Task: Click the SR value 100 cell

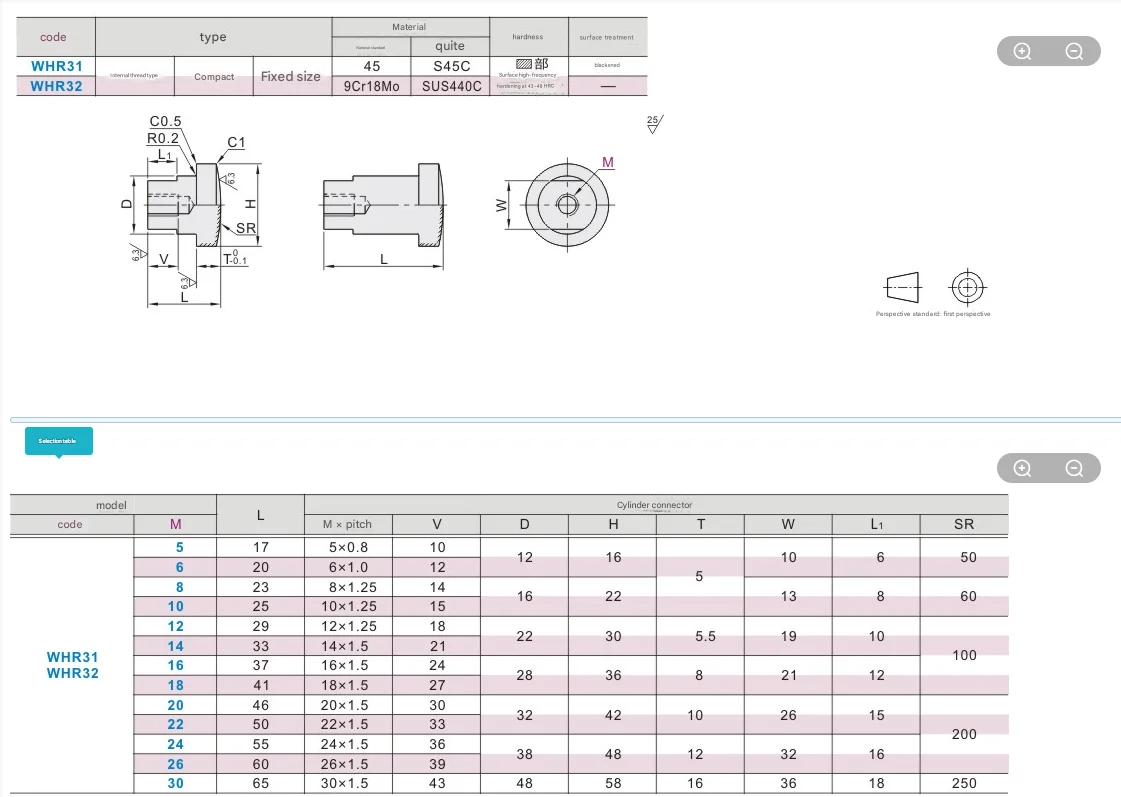Action: coord(964,655)
